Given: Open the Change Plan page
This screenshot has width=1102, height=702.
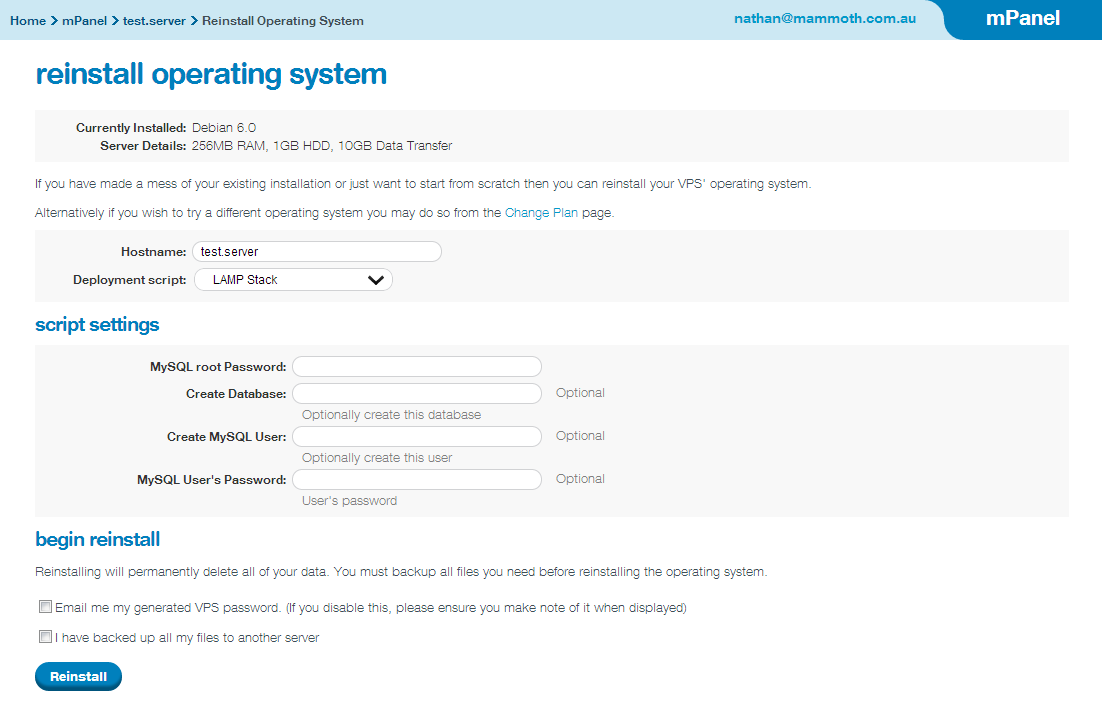Looking at the screenshot, I should pos(541,212).
